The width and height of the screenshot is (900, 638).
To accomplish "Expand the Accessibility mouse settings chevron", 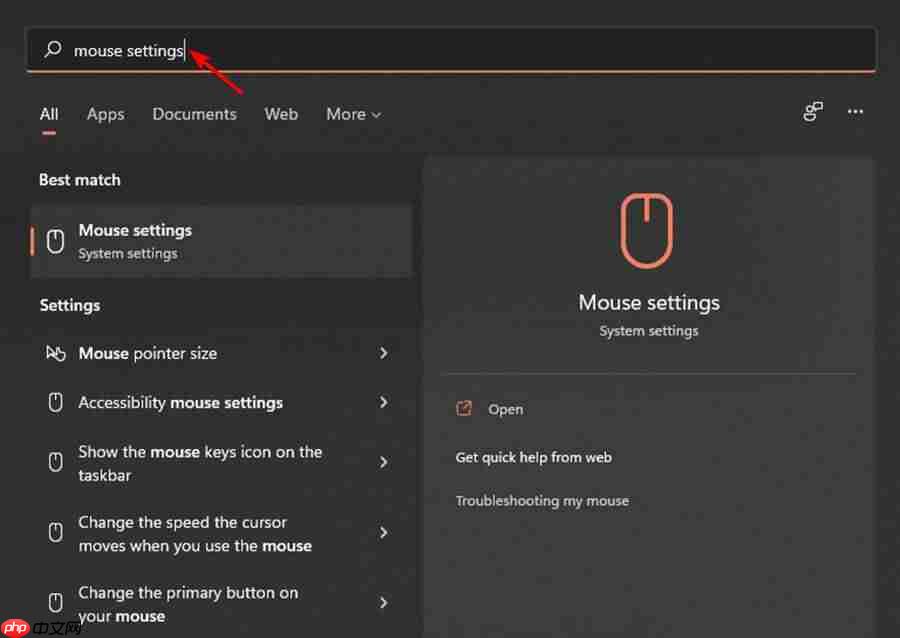I will (x=384, y=402).
